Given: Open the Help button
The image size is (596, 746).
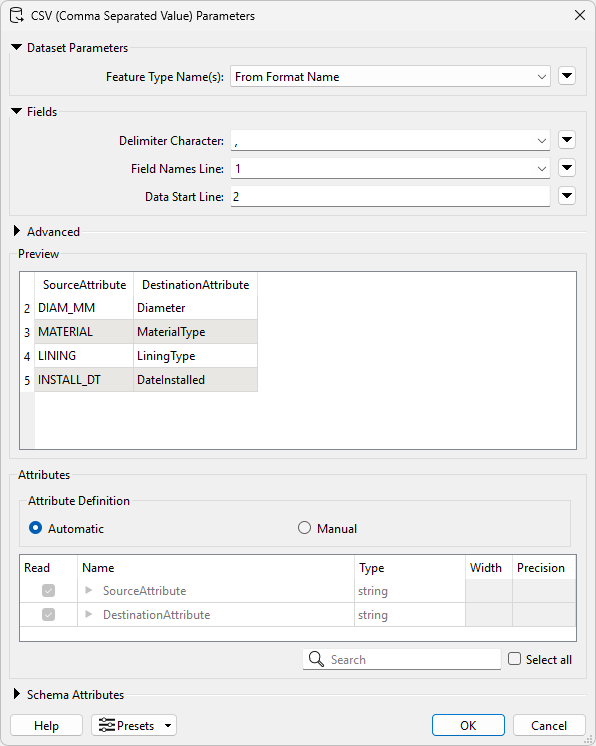Looking at the screenshot, I should click(46, 725).
